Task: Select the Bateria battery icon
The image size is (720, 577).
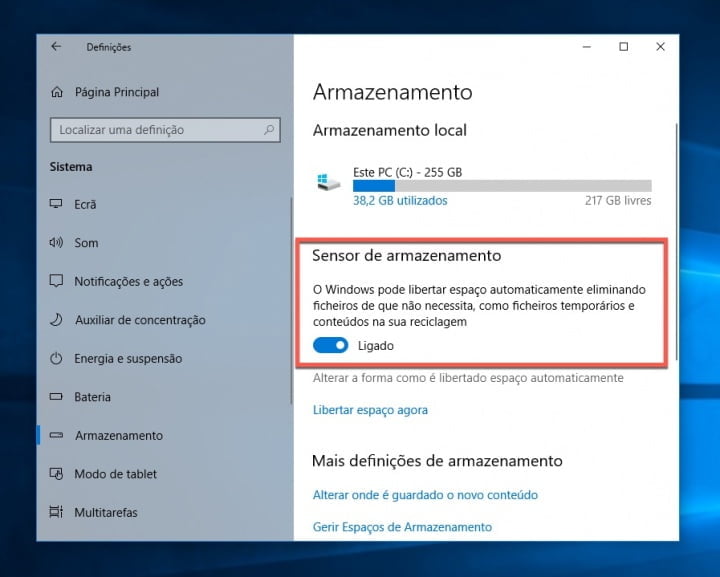Action: (x=56, y=396)
